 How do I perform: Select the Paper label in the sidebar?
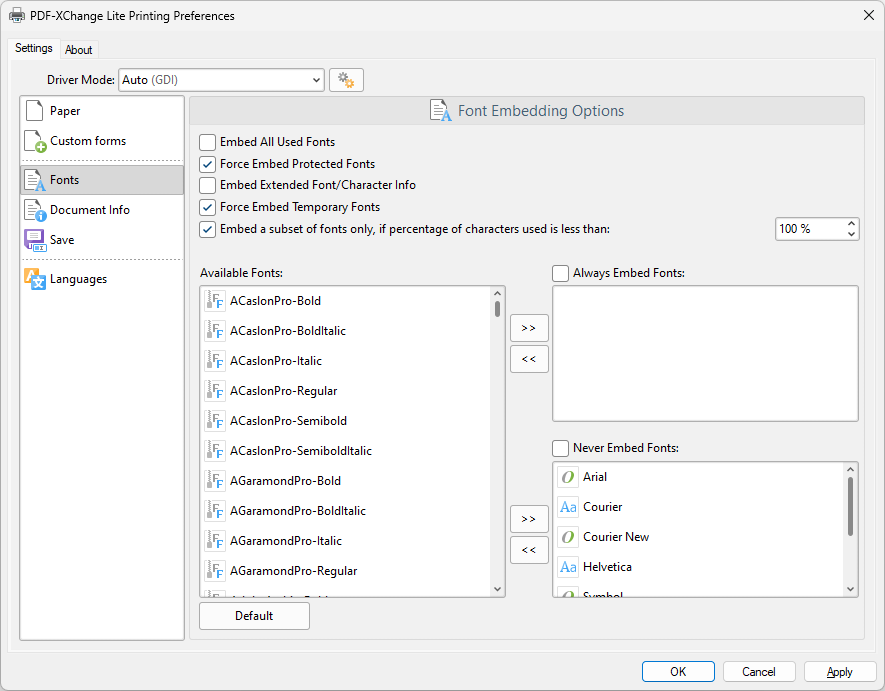[x=65, y=111]
